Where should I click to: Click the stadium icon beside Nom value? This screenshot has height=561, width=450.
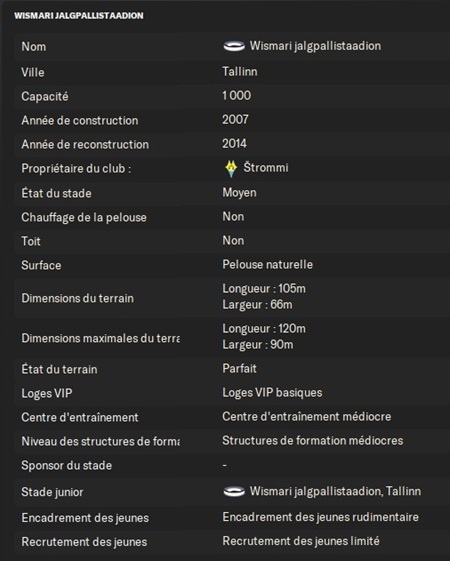point(234,47)
